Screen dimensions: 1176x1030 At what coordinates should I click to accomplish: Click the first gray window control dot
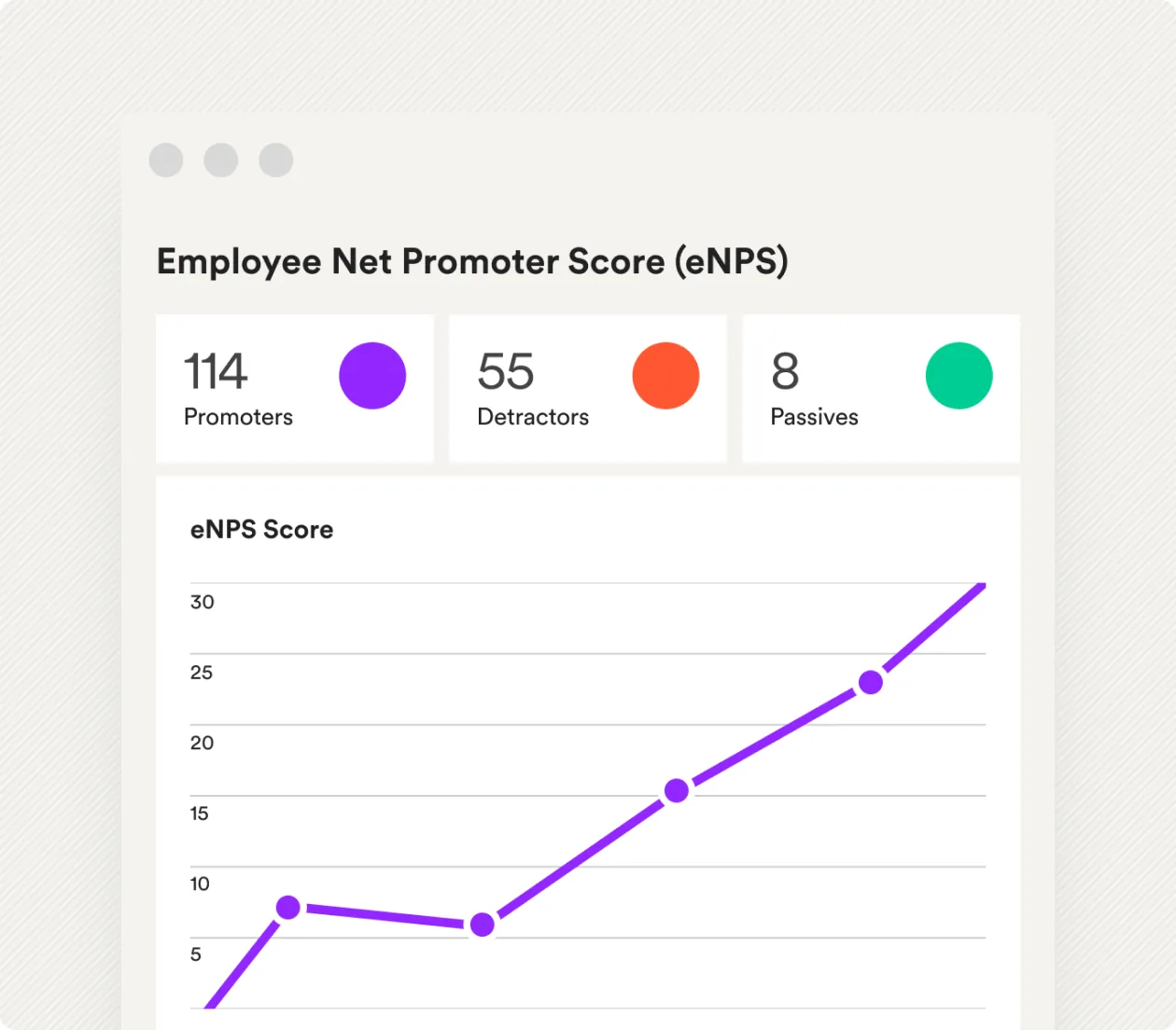point(166,160)
